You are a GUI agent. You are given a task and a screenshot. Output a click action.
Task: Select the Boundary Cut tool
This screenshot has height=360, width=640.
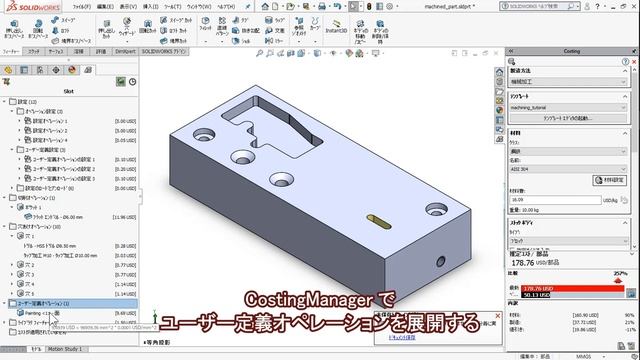pos(173,41)
